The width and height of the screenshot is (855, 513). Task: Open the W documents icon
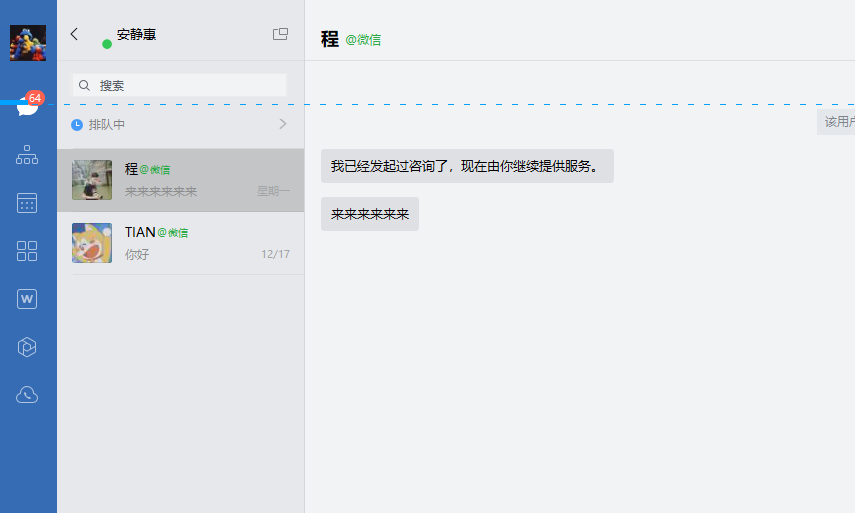(27, 299)
